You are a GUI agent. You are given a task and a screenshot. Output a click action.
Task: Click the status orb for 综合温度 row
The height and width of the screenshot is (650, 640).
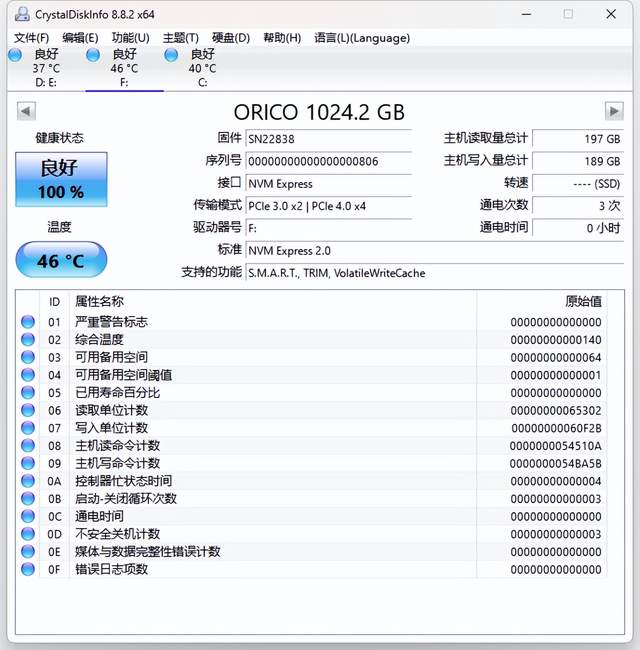pos(28,340)
